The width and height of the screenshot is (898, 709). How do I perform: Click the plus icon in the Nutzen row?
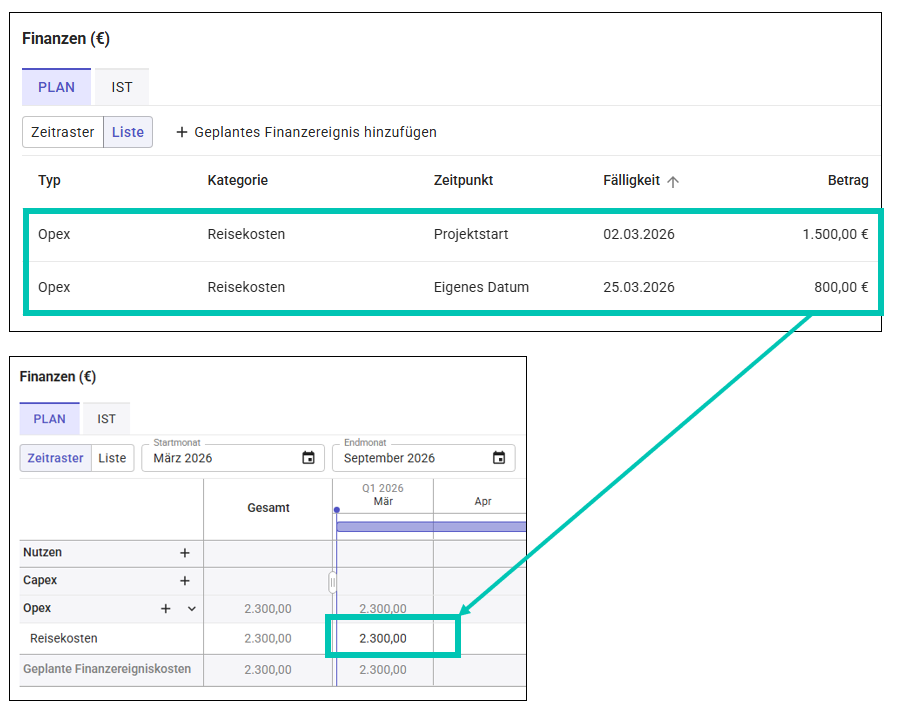coord(184,553)
